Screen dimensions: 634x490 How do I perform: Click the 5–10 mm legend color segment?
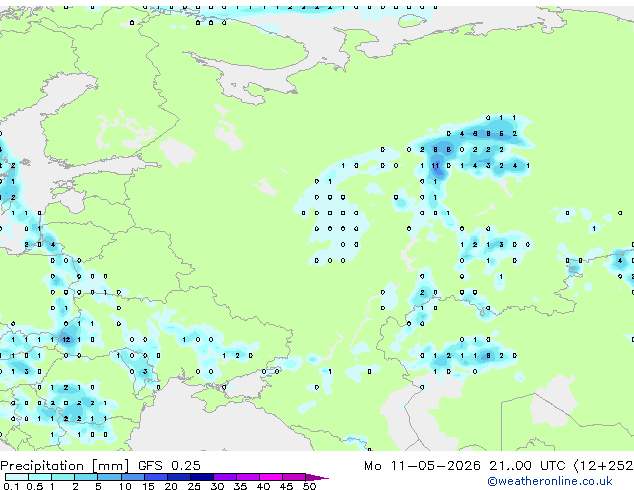click(x=110, y=477)
